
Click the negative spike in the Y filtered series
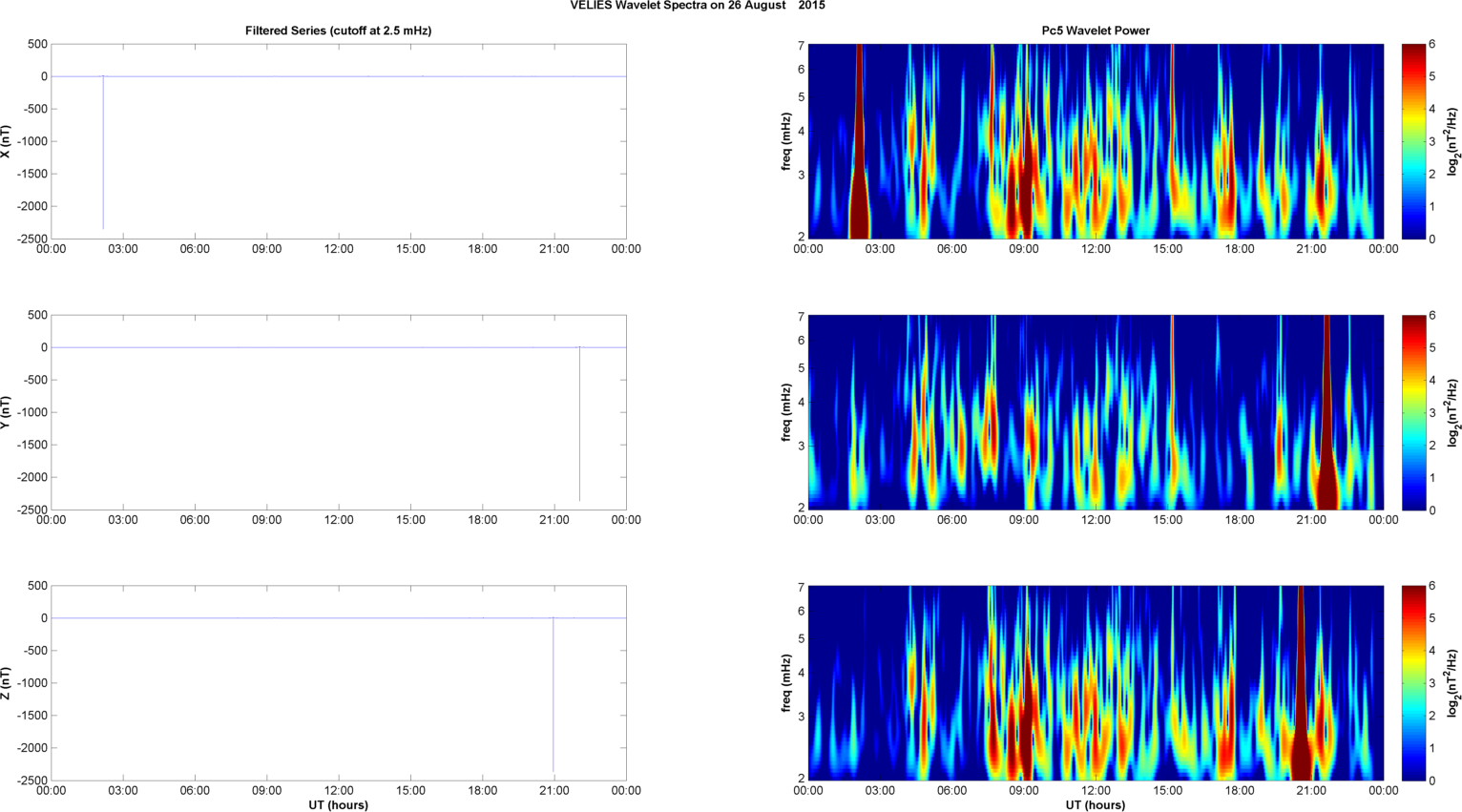579,424
